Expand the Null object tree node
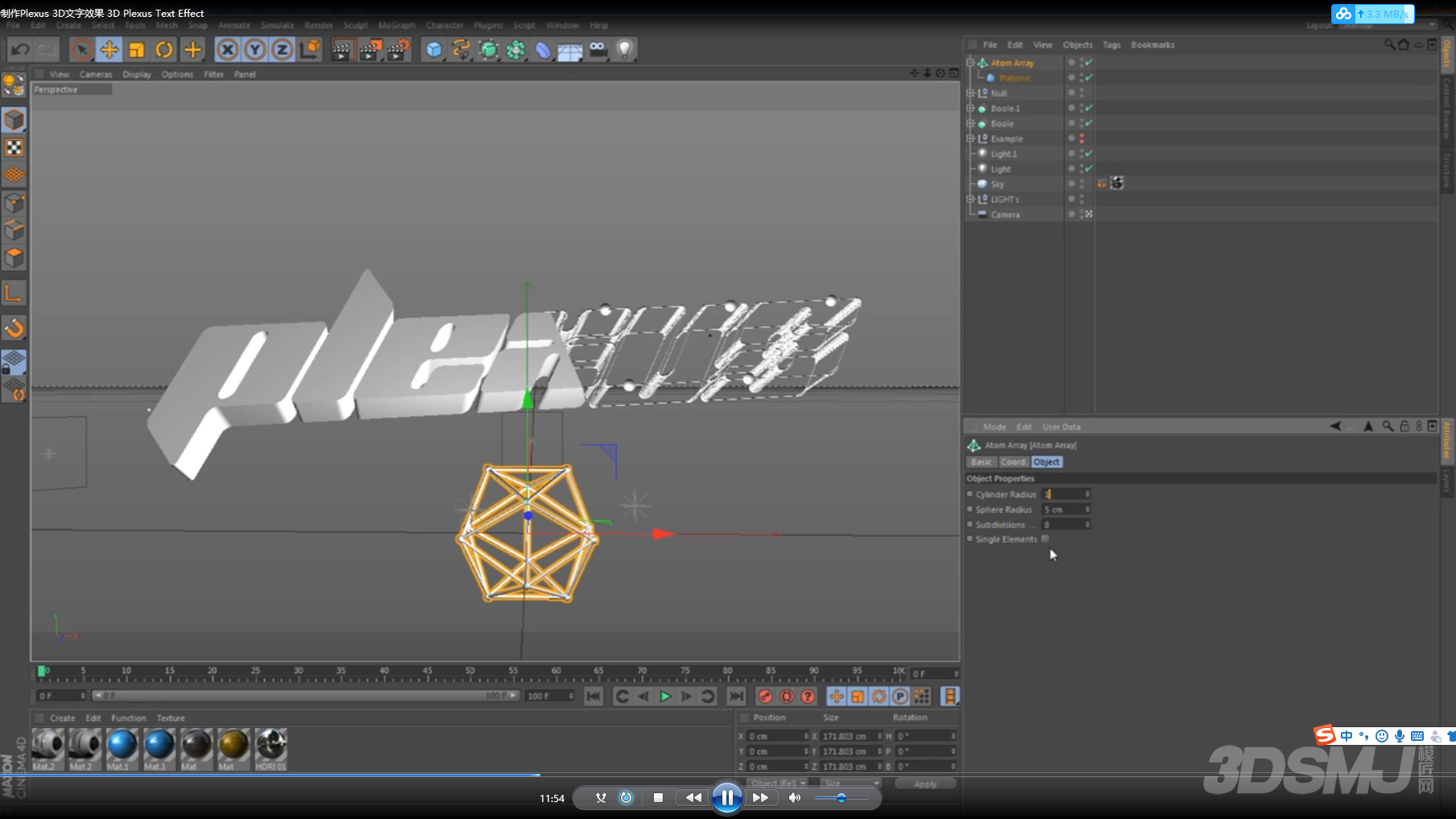1456x819 pixels. click(970, 93)
